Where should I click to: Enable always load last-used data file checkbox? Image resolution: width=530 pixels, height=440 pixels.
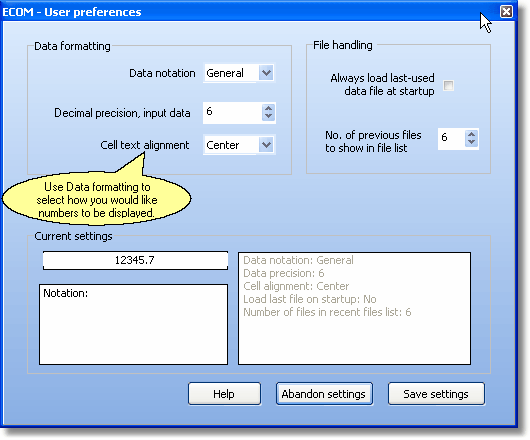pos(449,85)
